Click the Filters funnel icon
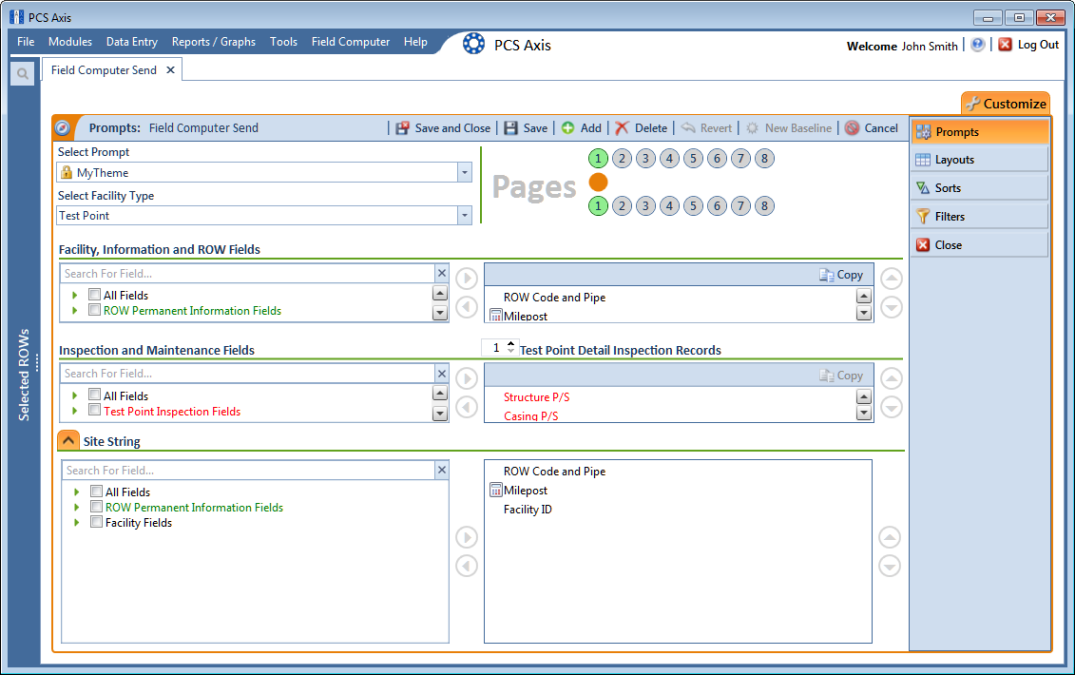The height and width of the screenshot is (675, 1075). (923, 217)
